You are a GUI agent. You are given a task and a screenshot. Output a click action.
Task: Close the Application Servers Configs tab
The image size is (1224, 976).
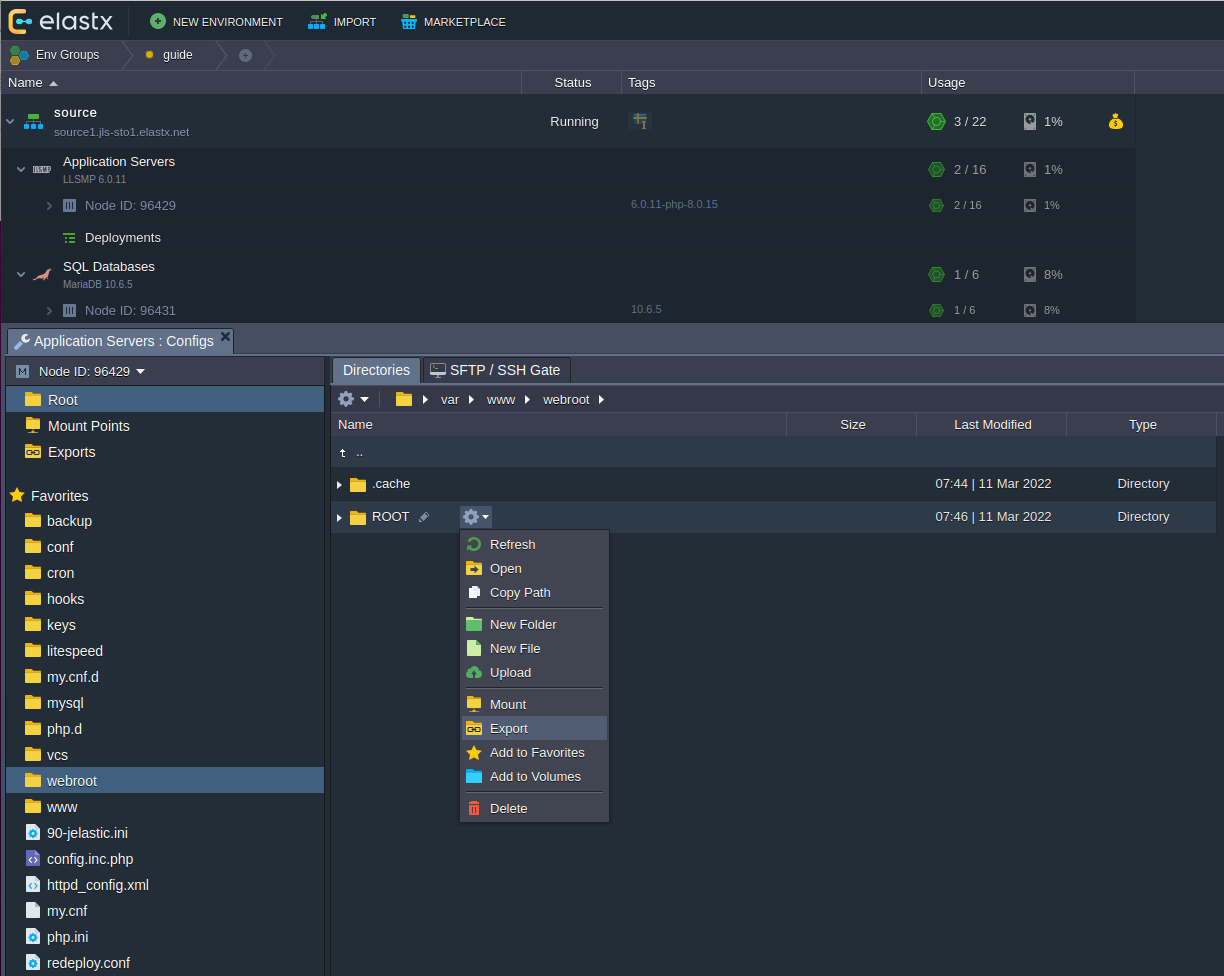tap(225, 337)
